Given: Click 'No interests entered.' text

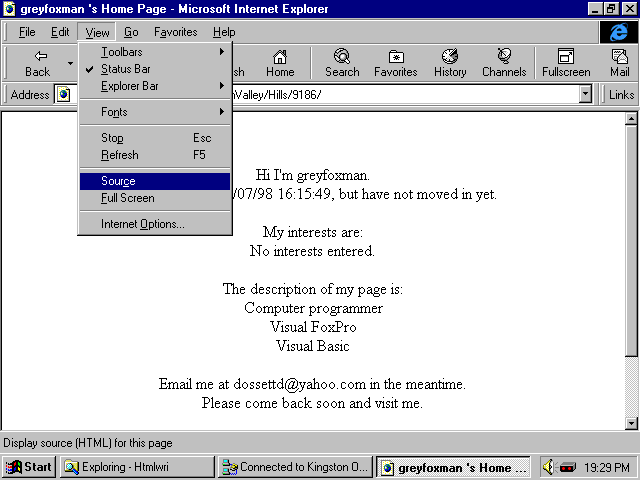Looking at the screenshot, I should [x=312, y=251].
